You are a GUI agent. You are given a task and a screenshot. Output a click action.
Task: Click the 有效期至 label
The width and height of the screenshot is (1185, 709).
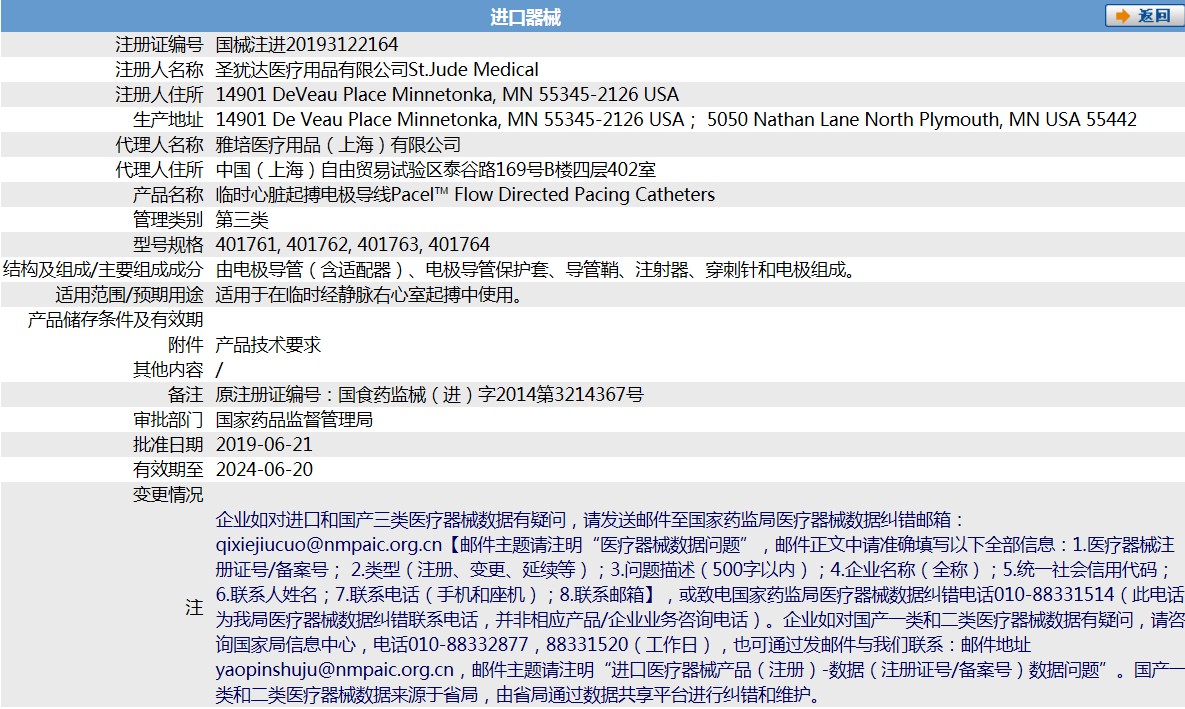169,469
